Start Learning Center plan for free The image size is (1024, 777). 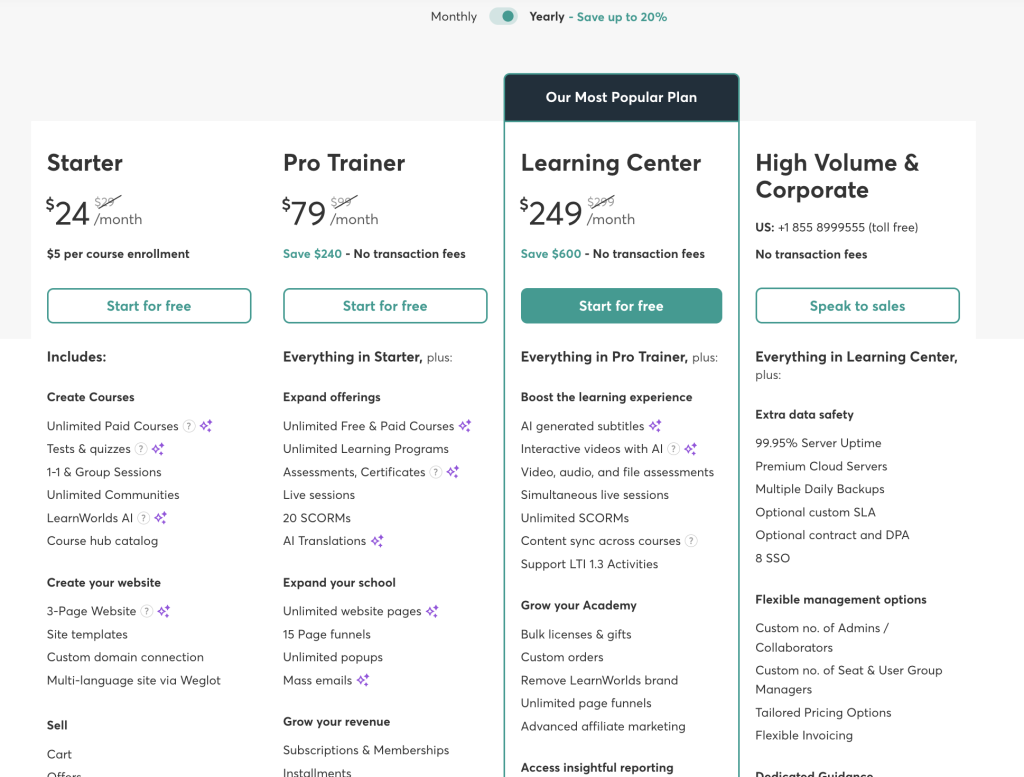tap(621, 306)
